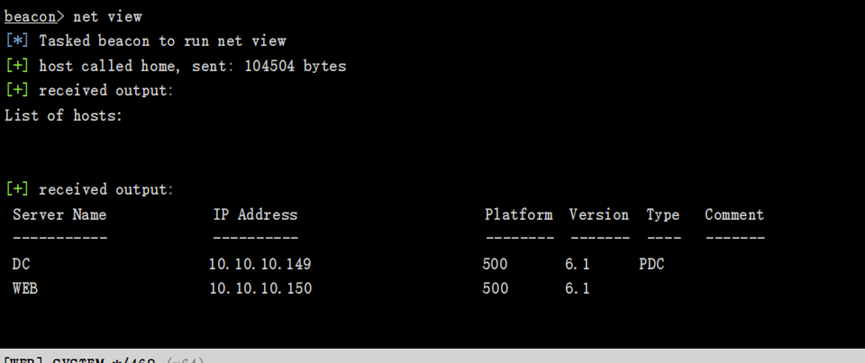865x363 pixels.
Task: Click the 'Server Name' column header
Action: click(60, 215)
